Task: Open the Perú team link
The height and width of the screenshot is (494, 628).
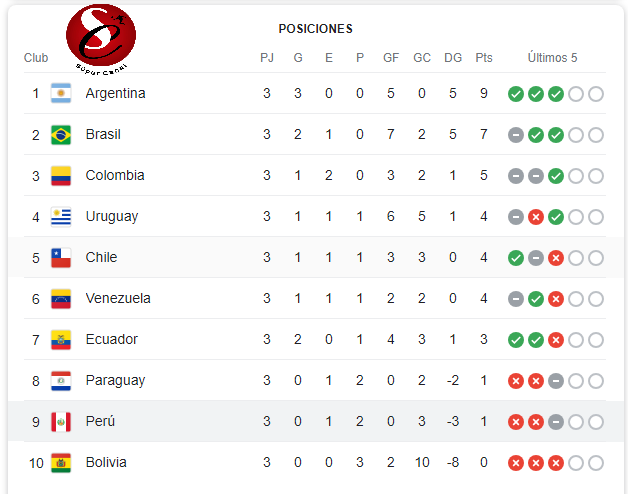Action: 100,422
